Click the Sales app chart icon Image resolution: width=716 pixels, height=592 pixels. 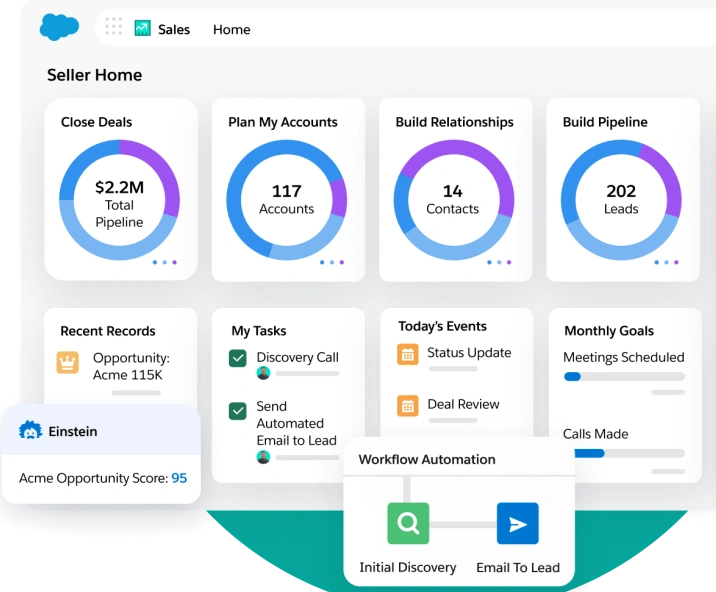(x=142, y=28)
